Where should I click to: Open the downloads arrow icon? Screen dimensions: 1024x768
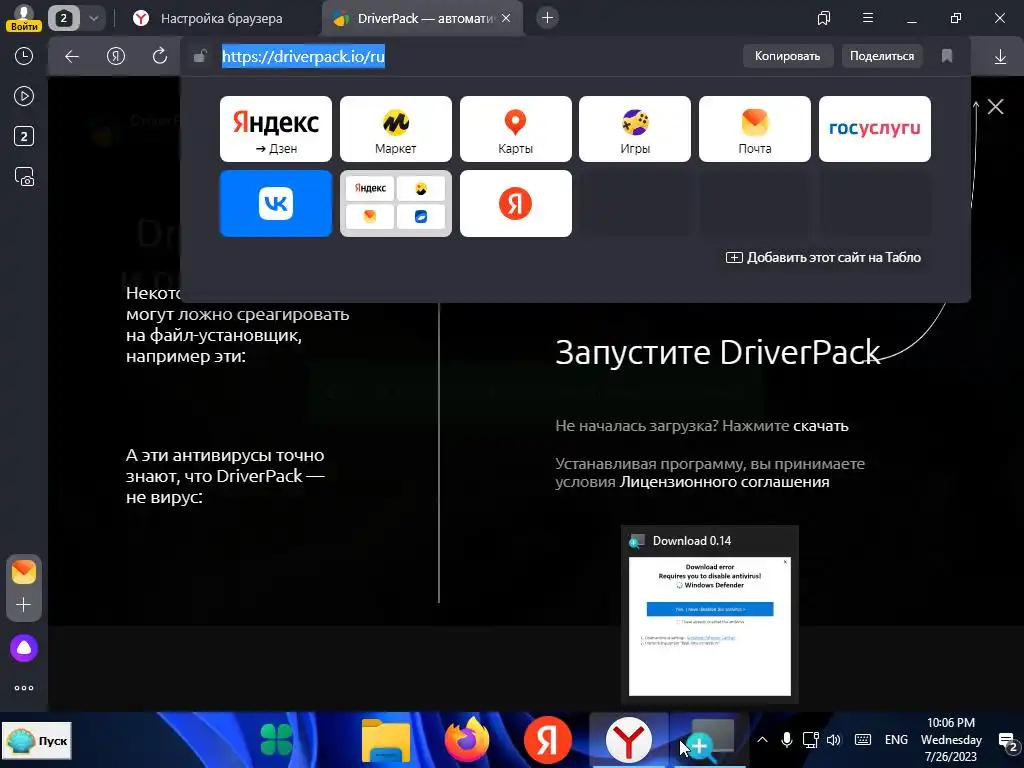[x=1000, y=57]
